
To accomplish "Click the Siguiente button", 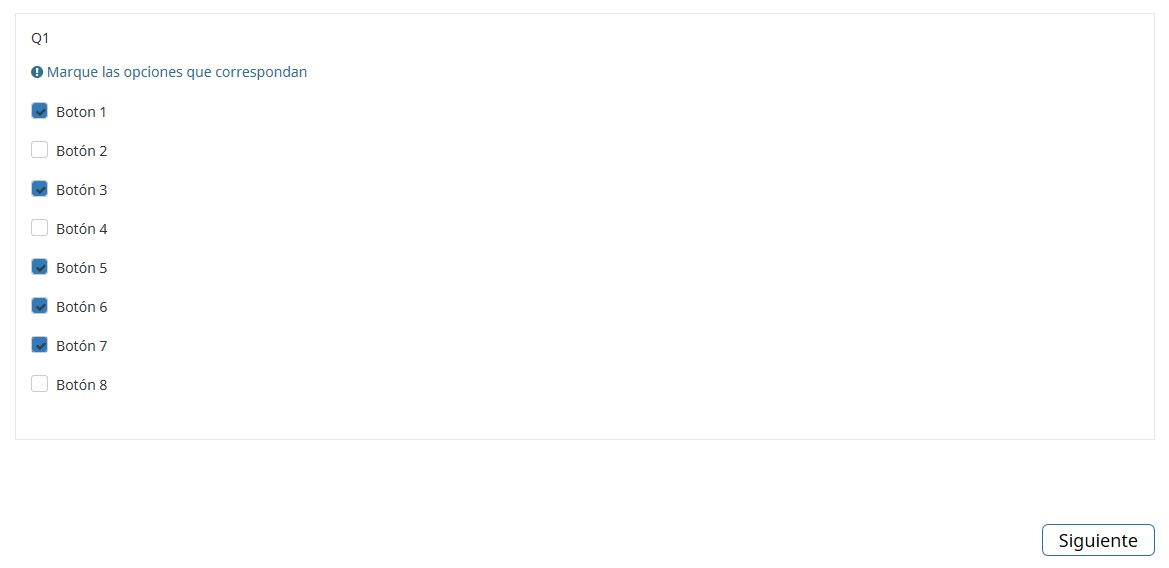I will coord(1097,540).
